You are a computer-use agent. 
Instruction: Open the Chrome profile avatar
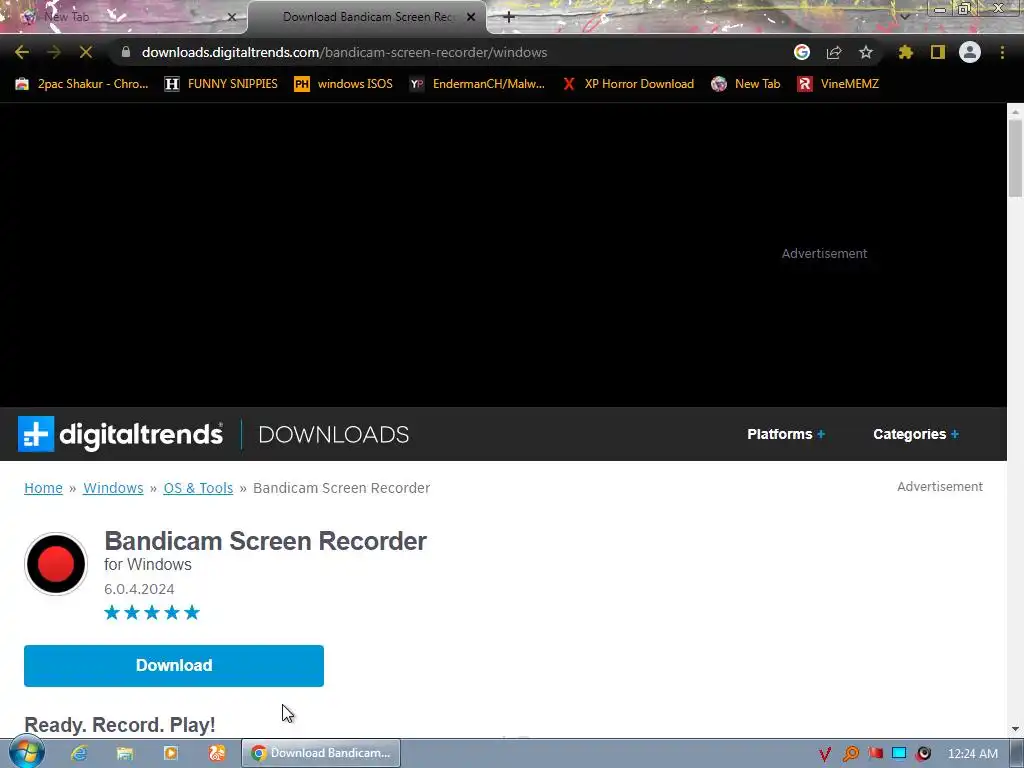(970, 52)
